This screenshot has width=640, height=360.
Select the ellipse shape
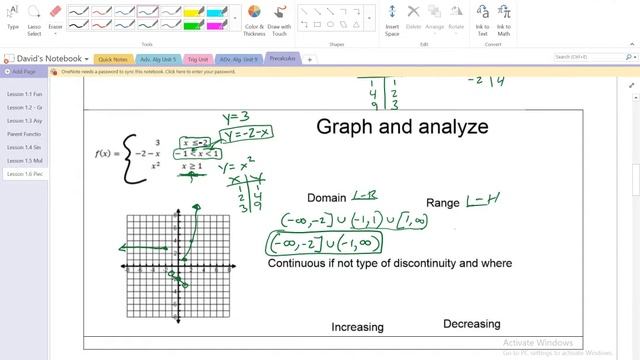point(330,25)
